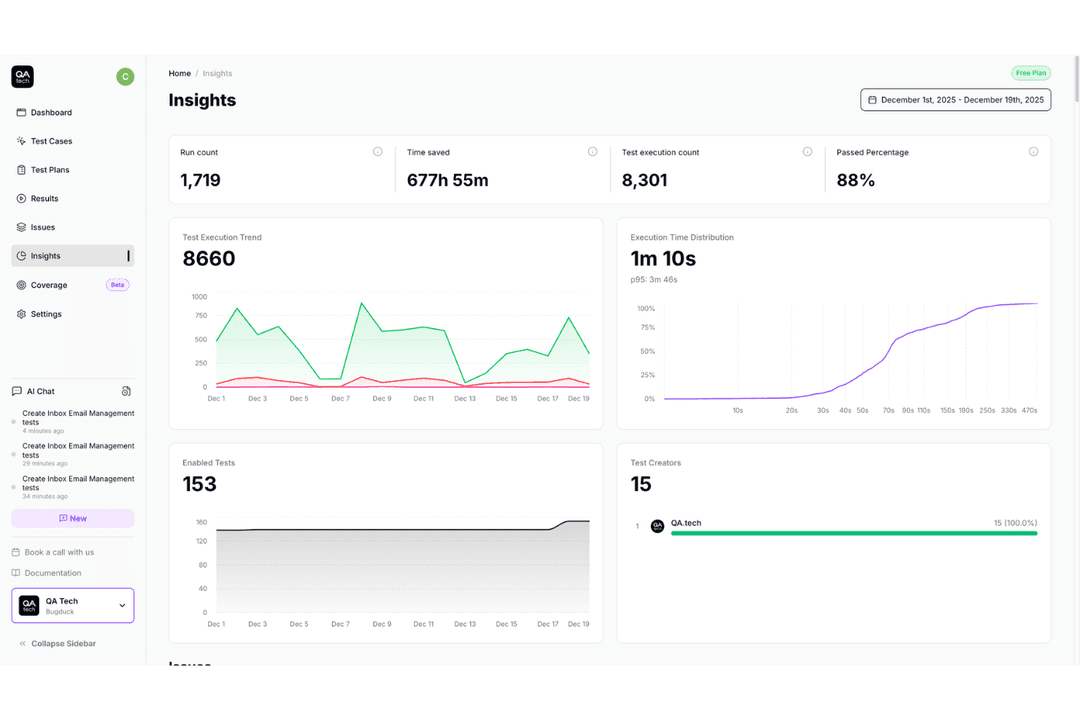Click the 1m 10s execution time value
Screen dimensions: 1080x720
(663, 258)
